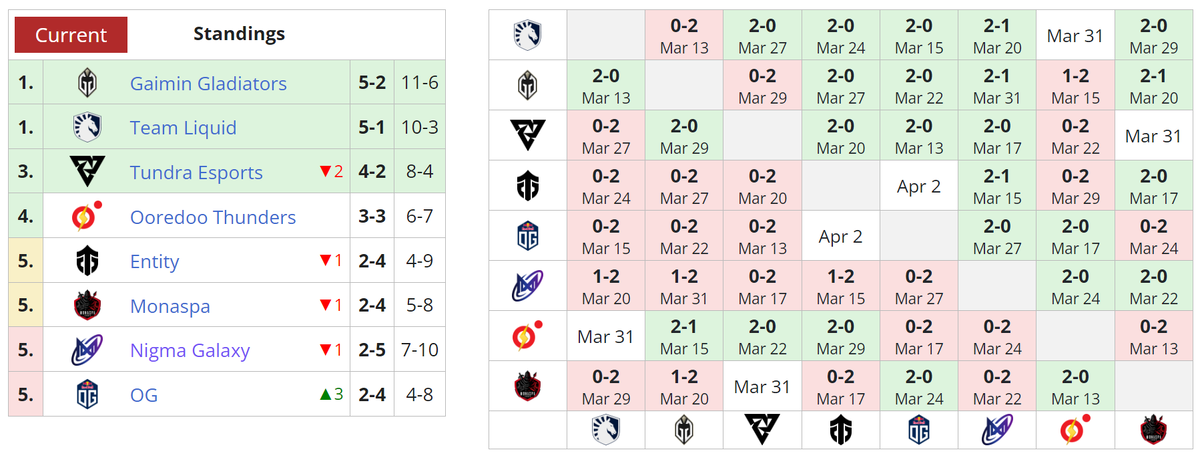Click the Nigma Galaxy logo in standings
Image resolution: width=1200 pixels, height=462 pixels.
click(x=86, y=350)
